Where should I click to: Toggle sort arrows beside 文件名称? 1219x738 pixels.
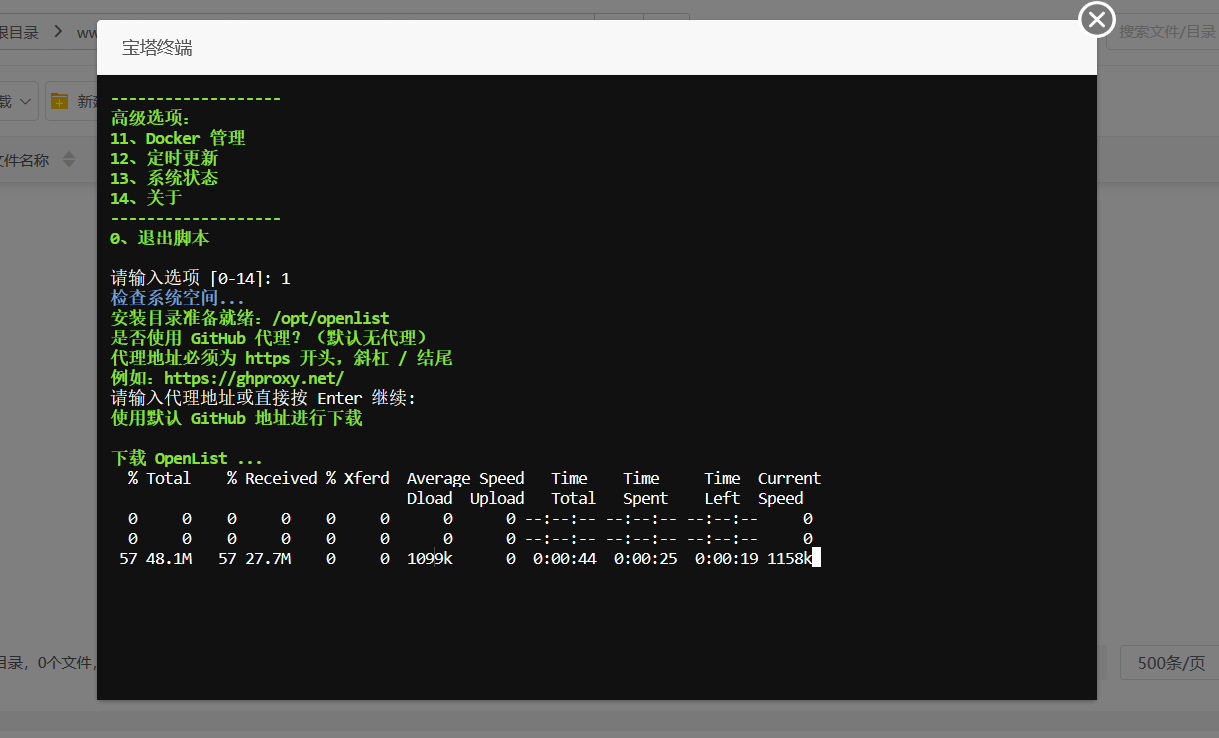click(69, 160)
